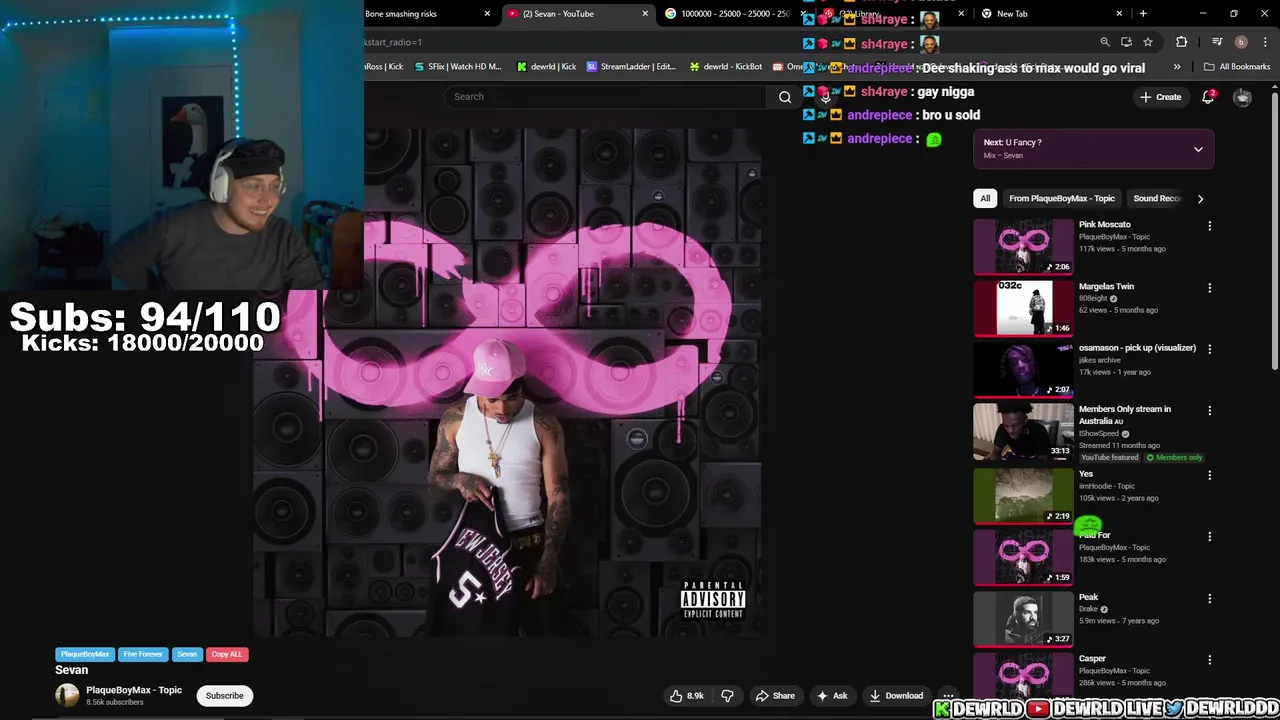Click the Share button
1280x720 pixels.
pyautogui.click(x=775, y=696)
